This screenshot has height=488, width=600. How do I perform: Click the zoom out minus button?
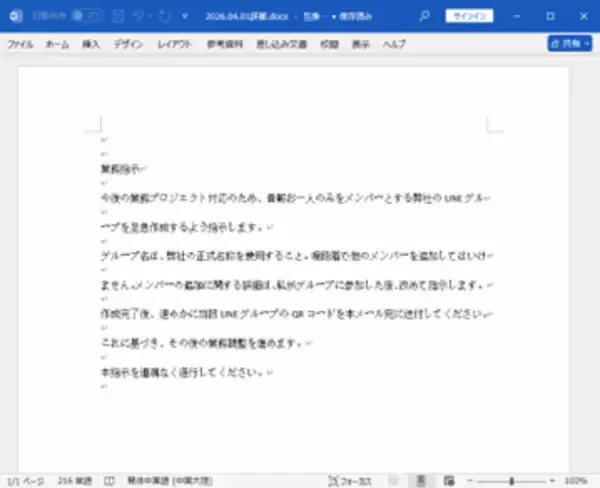pyautogui.click(x=470, y=481)
